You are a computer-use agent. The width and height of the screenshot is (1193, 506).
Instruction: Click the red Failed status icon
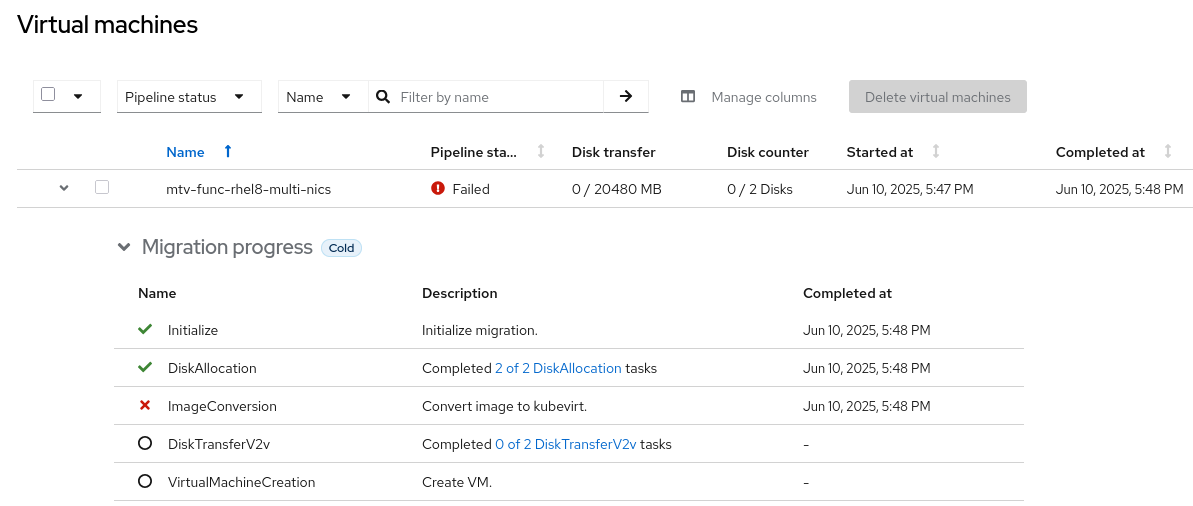[x=438, y=188]
